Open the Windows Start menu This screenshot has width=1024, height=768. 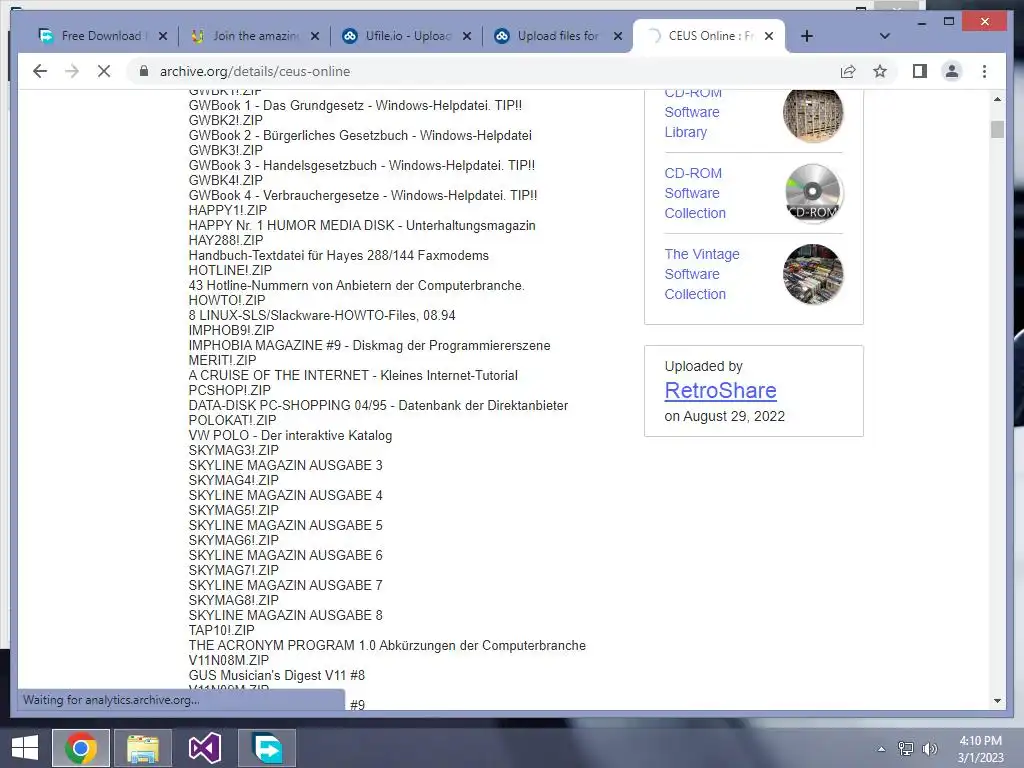[x=25, y=748]
